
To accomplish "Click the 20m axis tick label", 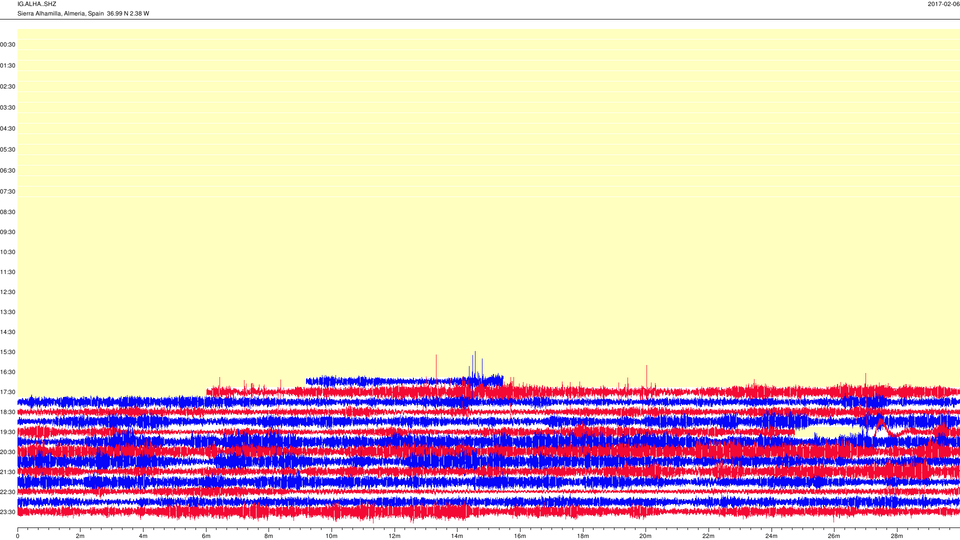I will (x=645, y=536).
